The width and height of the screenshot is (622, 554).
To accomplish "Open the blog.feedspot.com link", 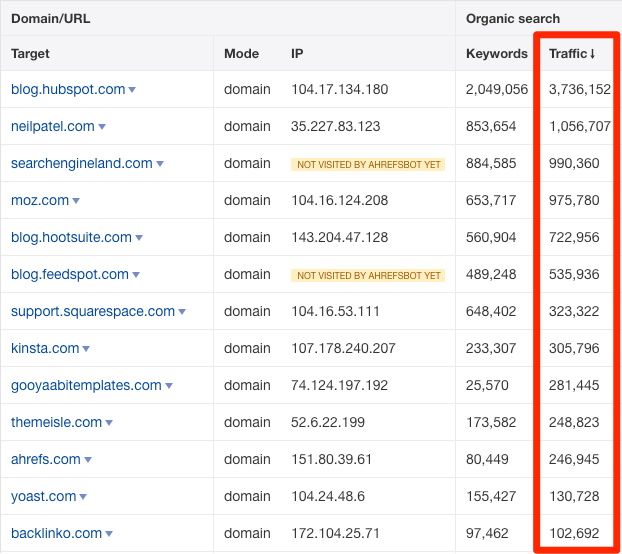I will (x=69, y=274).
